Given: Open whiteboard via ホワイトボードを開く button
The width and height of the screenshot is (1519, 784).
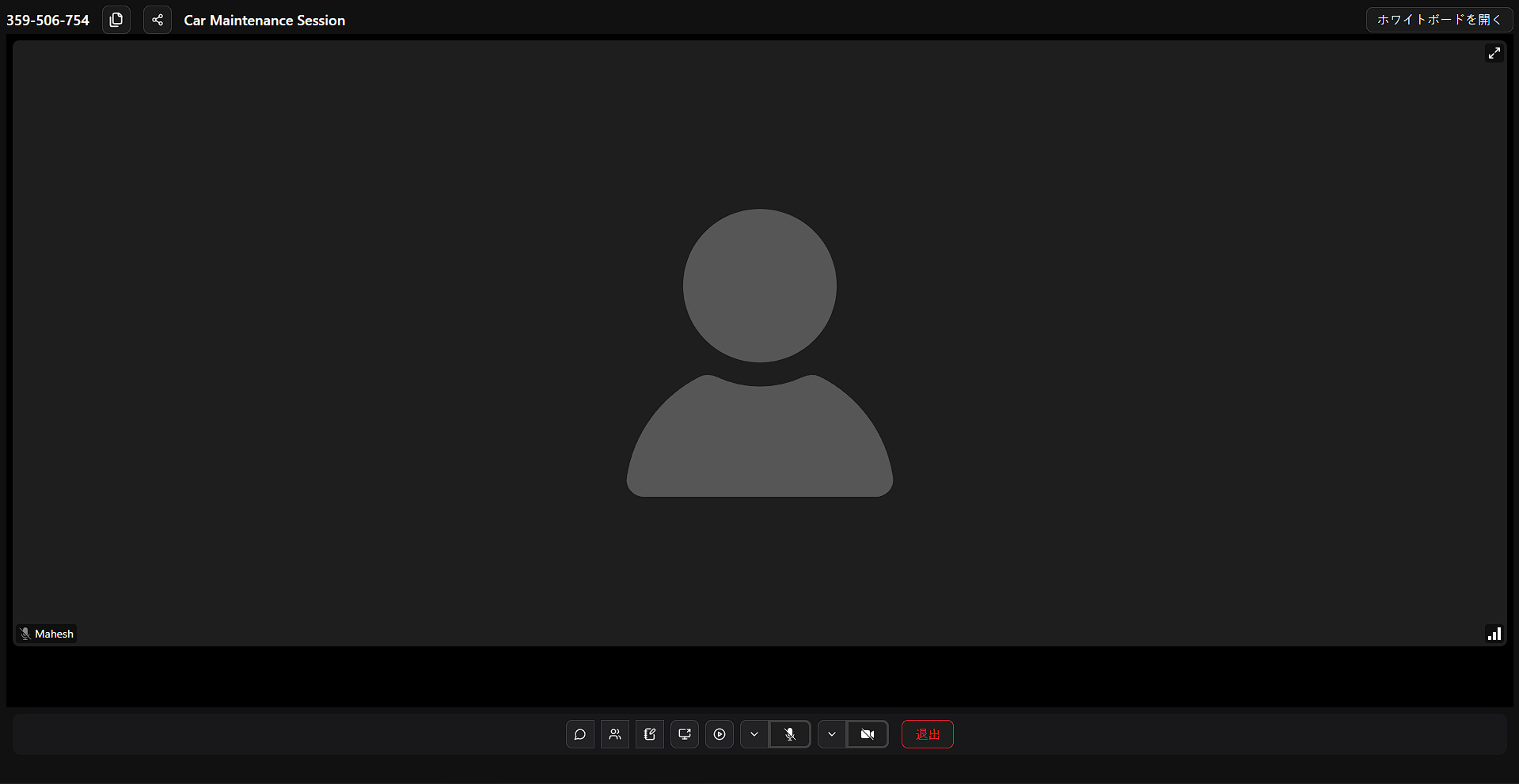Looking at the screenshot, I should pyautogui.click(x=1438, y=20).
